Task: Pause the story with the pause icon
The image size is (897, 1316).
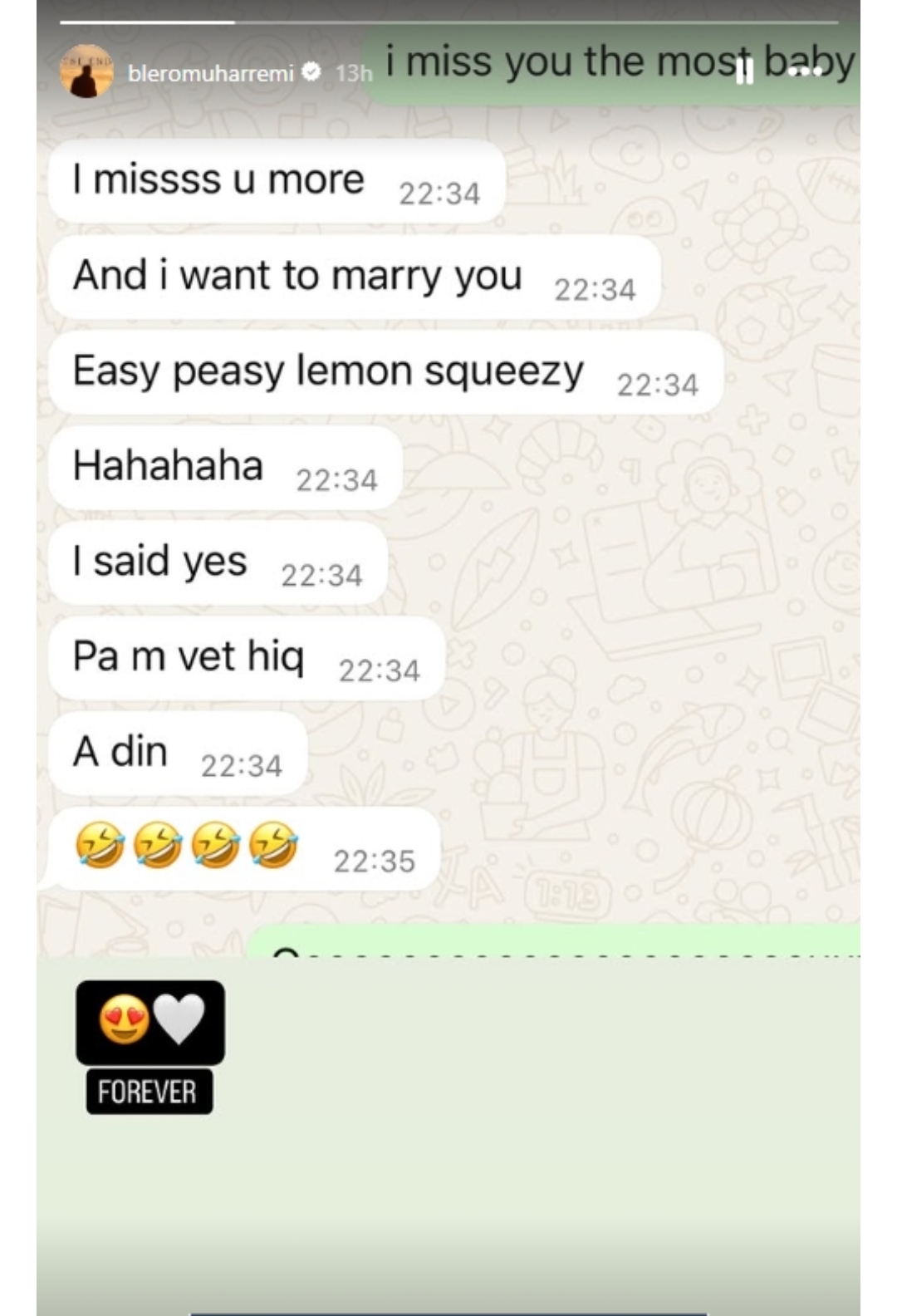Action: tap(745, 72)
